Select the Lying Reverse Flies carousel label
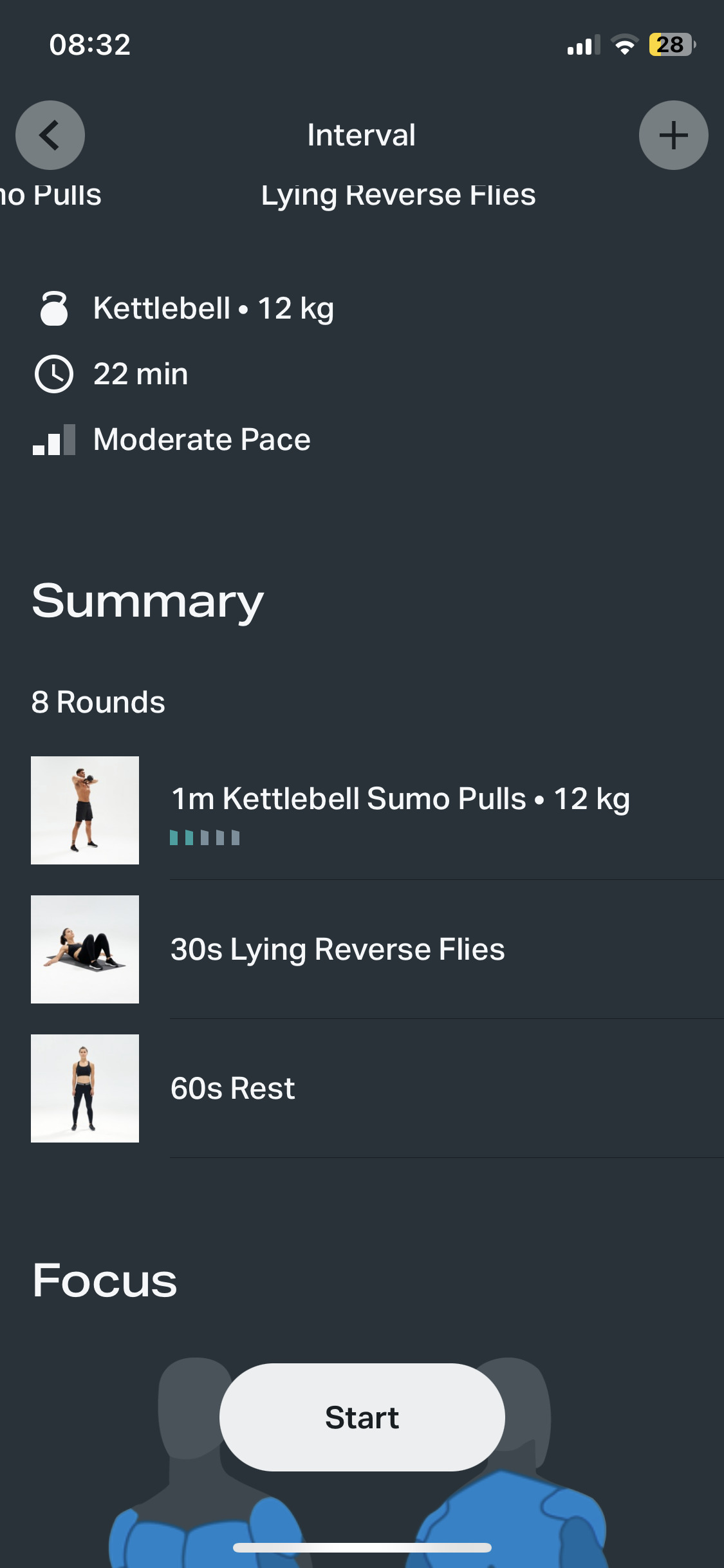This screenshot has height=1568, width=724. pyautogui.click(x=398, y=194)
